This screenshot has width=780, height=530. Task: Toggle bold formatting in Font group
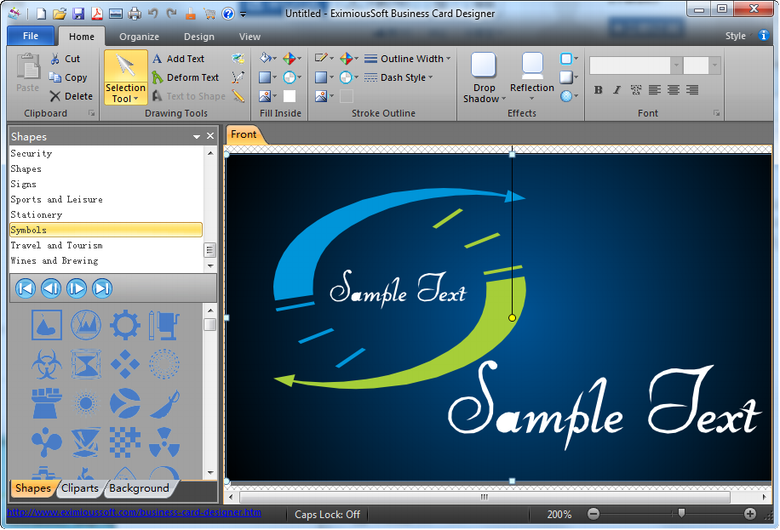pyautogui.click(x=598, y=90)
